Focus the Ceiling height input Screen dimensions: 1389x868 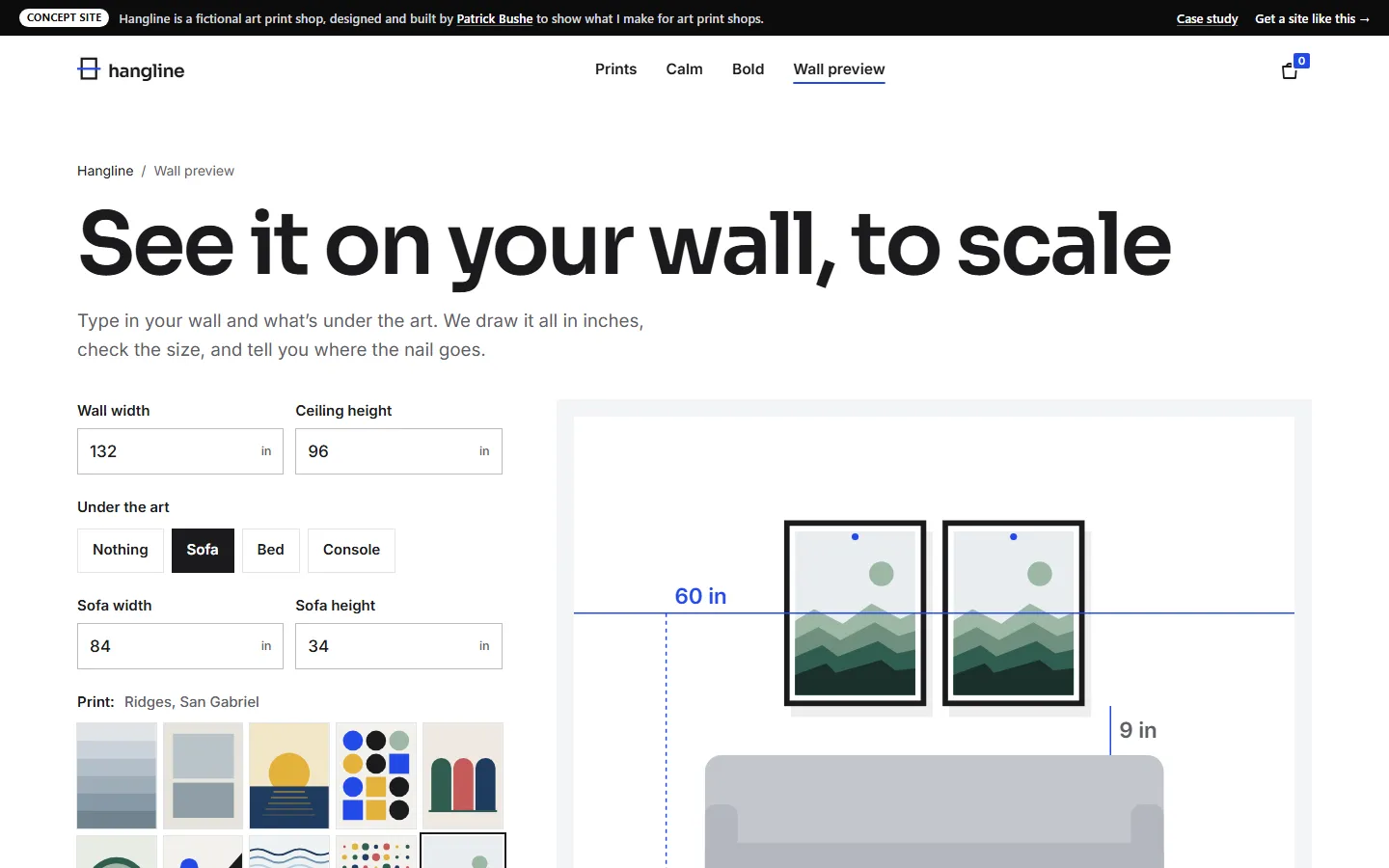coord(398,451)
